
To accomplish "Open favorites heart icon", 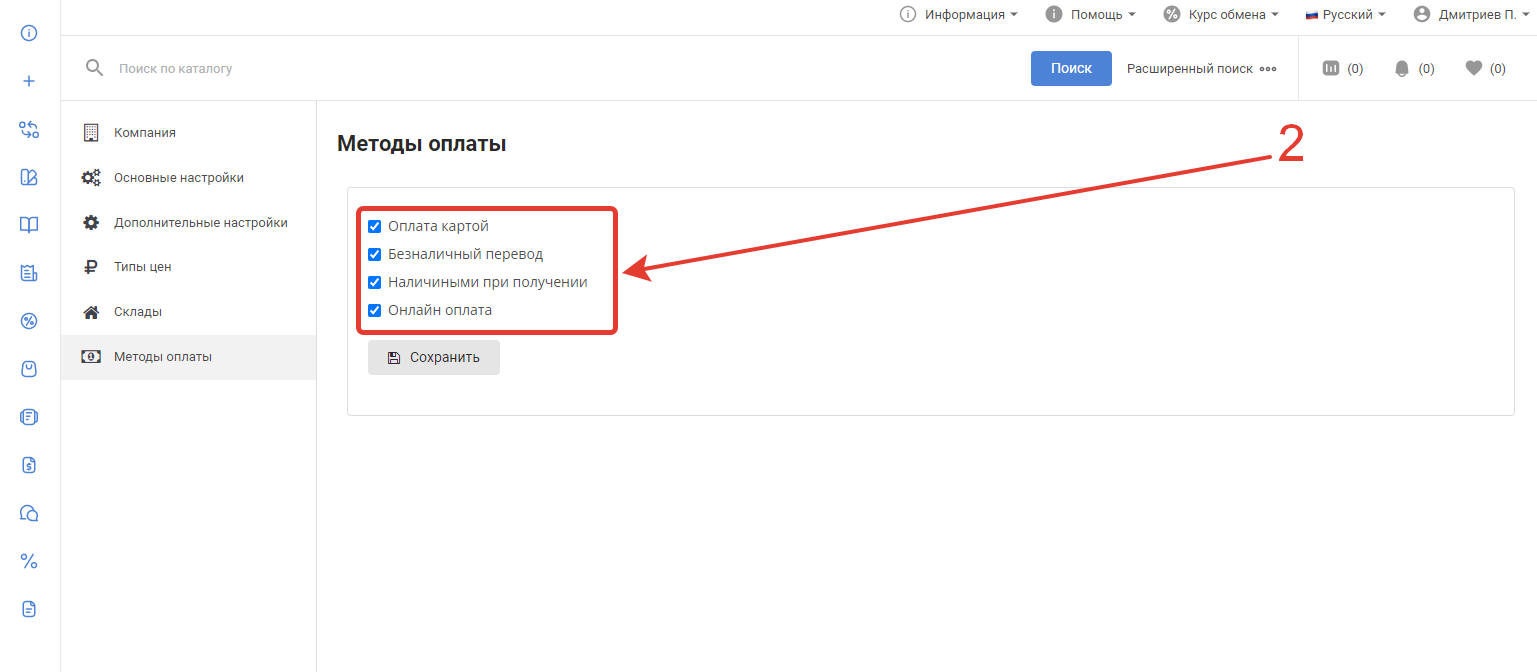I will pos(1473,68).
